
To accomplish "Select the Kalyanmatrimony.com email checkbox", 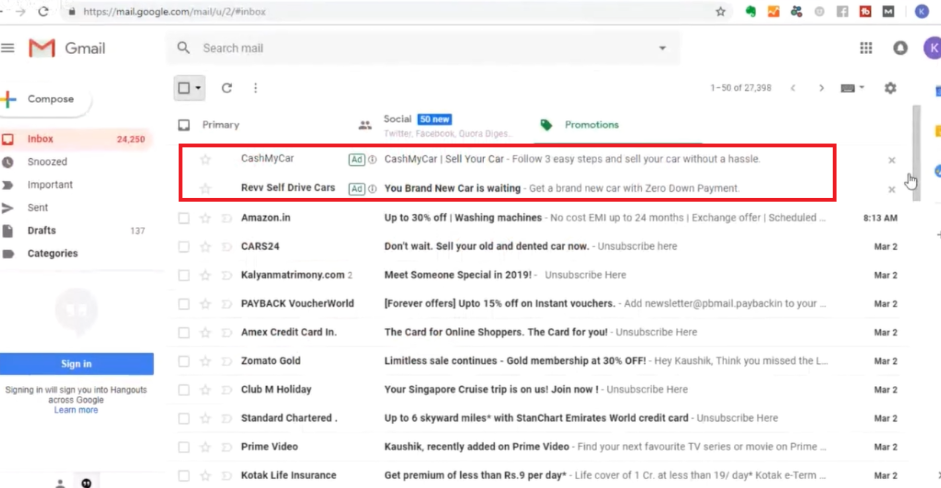I will coord(184,276).
